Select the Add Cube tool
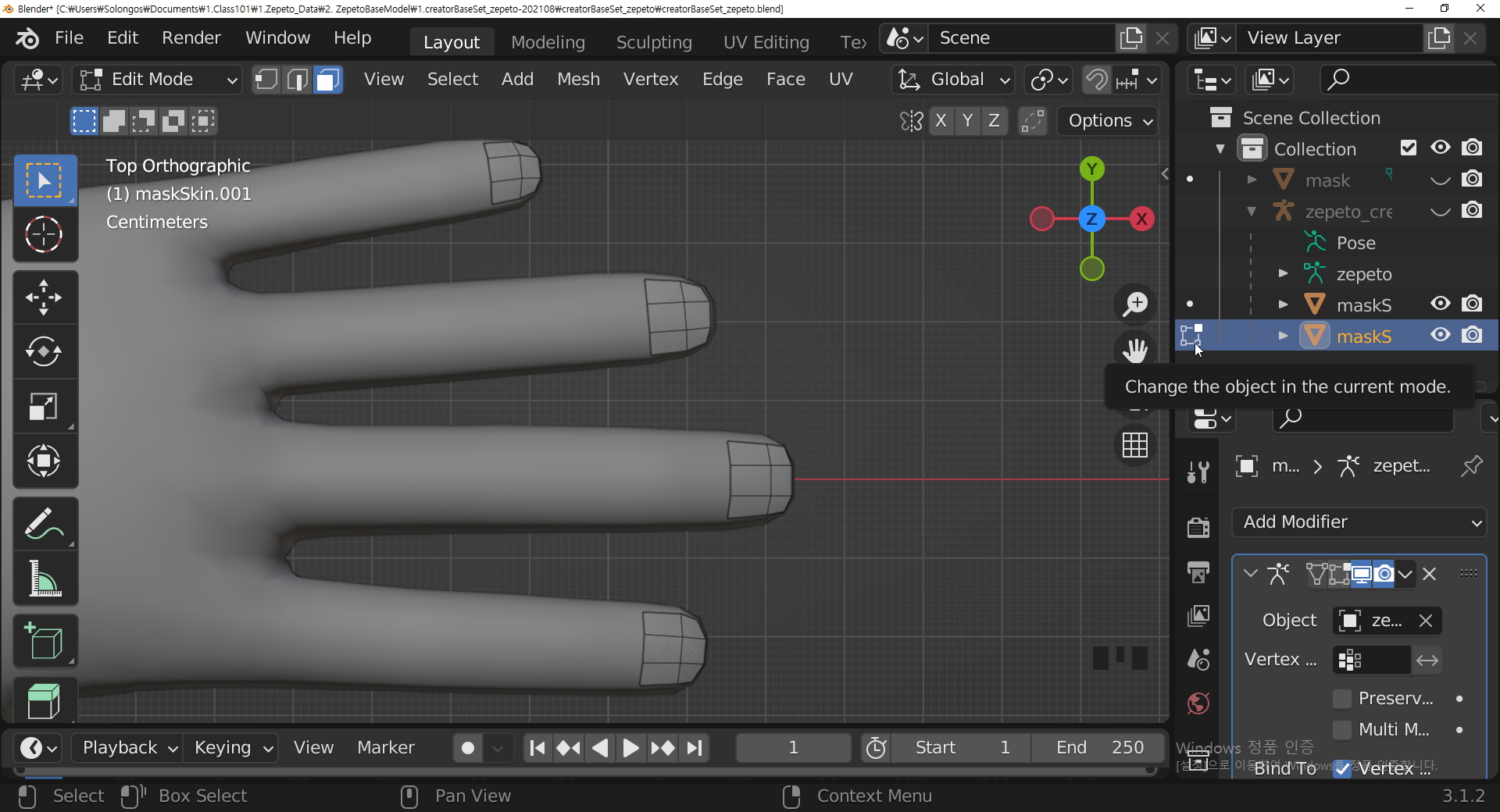Screen dimensions: 1500x812 tap(45, 642)
